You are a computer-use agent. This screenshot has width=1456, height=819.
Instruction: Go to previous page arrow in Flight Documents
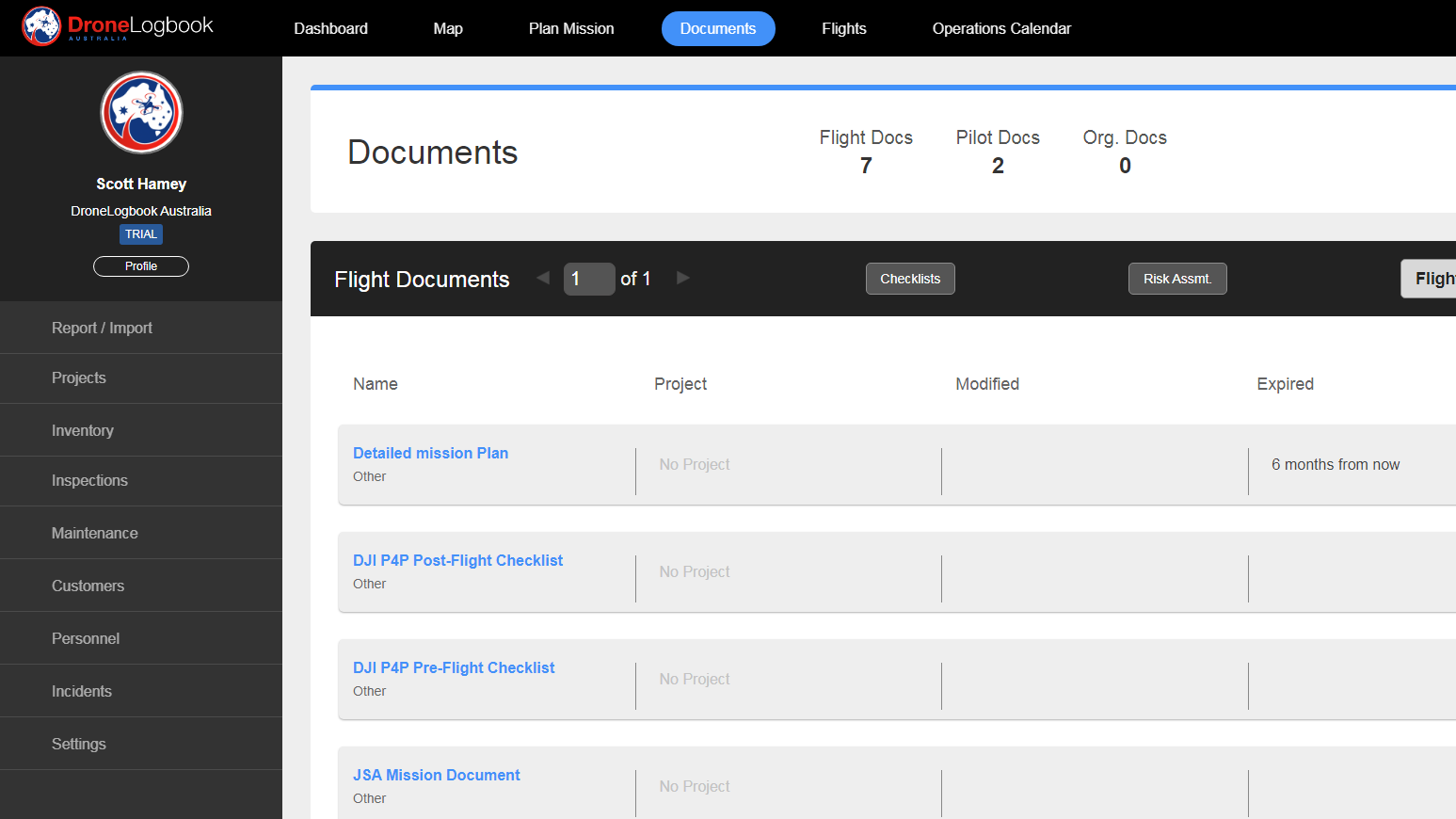click(543, 278)
